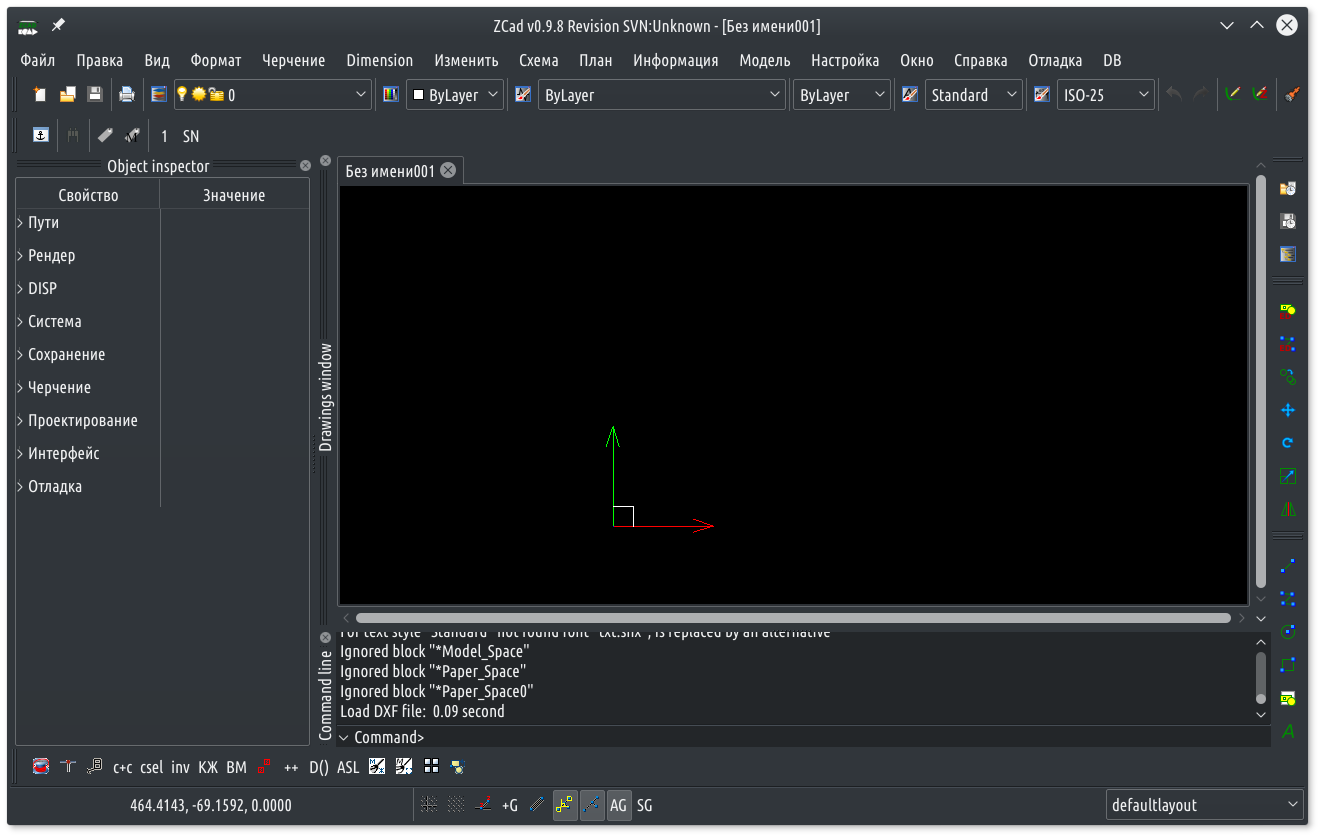Click the csel button in bottom toolbar

point(151,768)
